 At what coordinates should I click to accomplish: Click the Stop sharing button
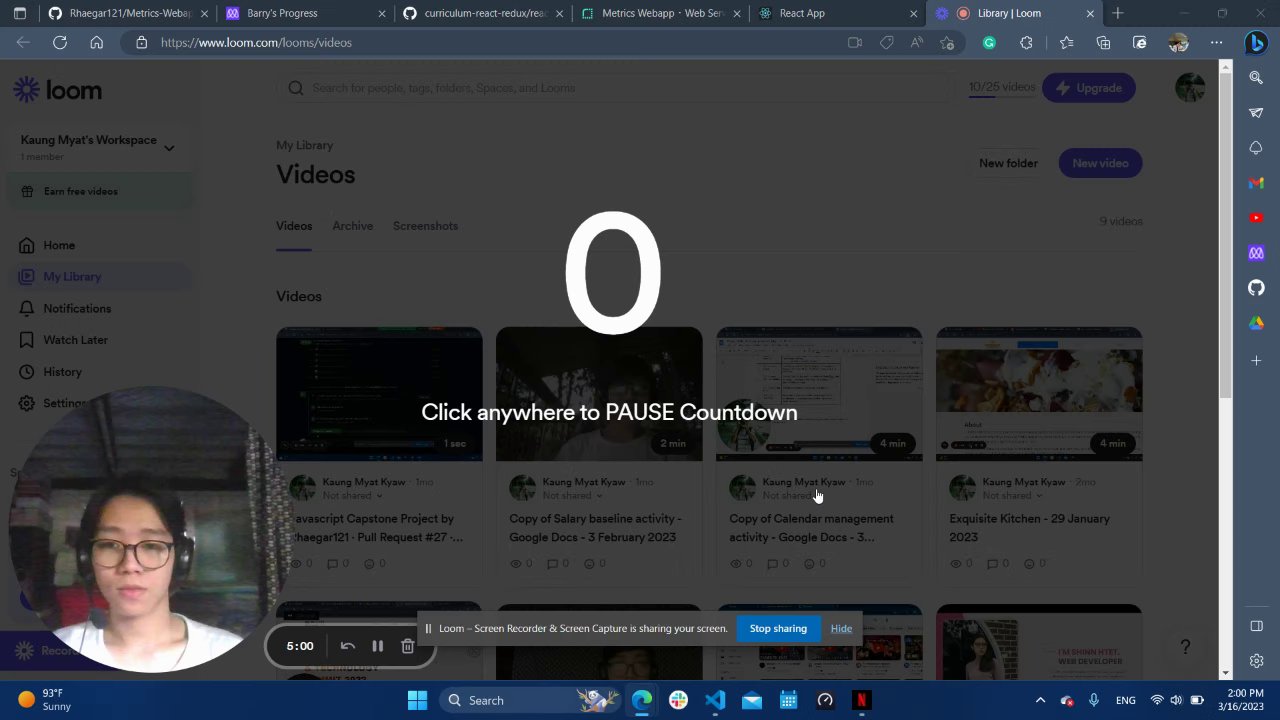(778, 628)
